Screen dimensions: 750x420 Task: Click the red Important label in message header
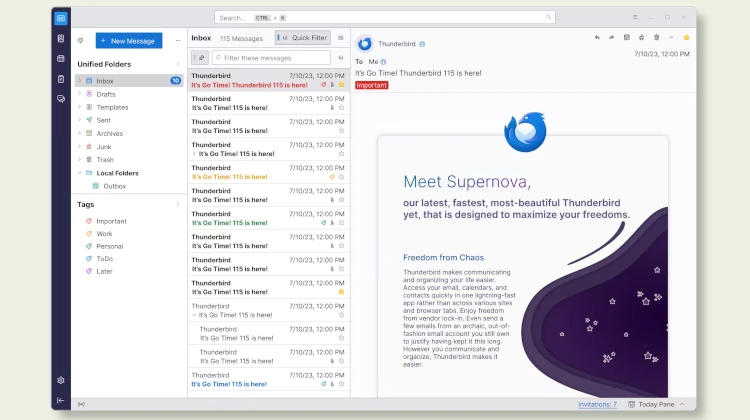point(372,85)
